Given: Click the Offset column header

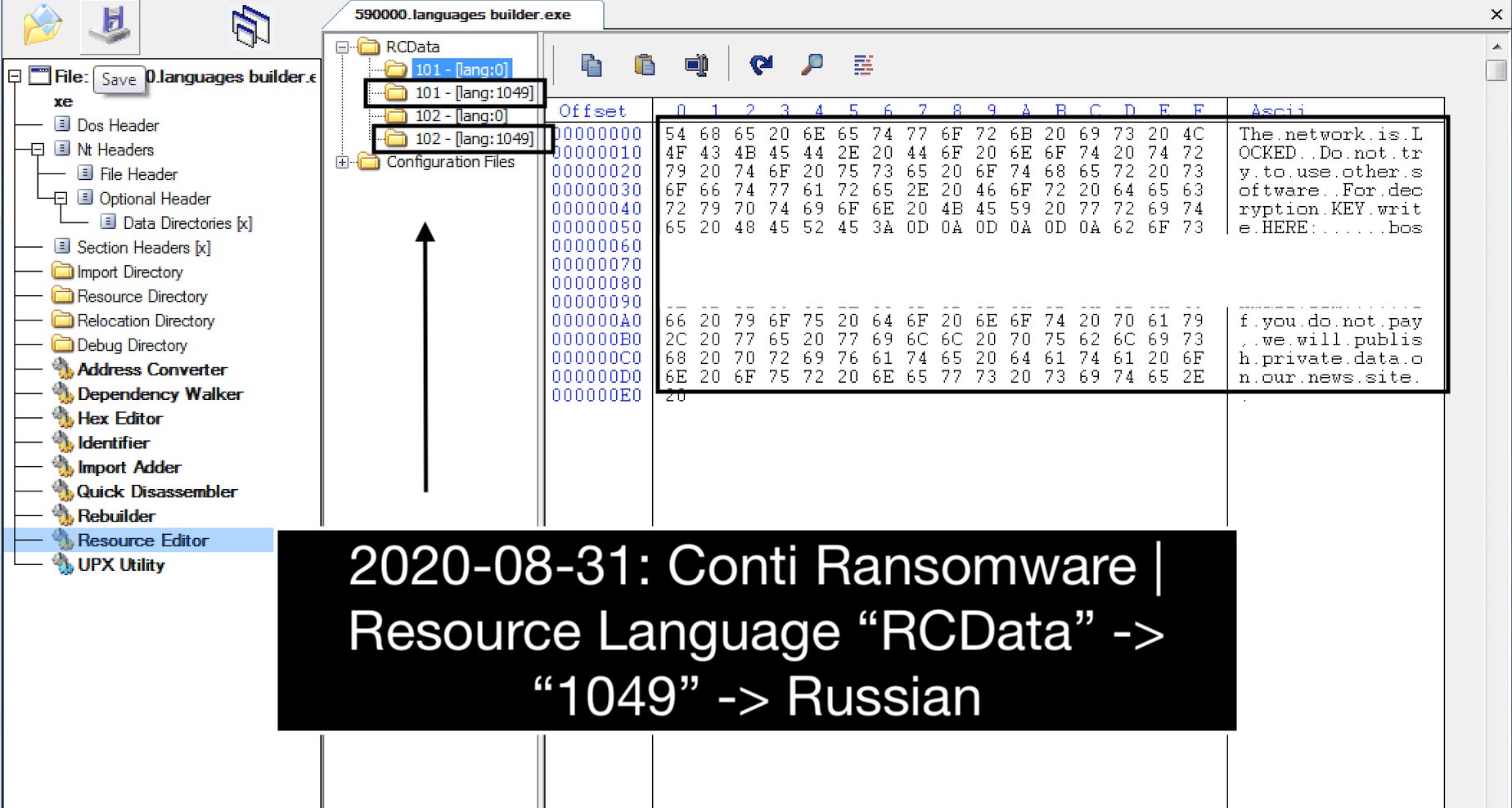Looking at the screenshot, I should (592, 111).
